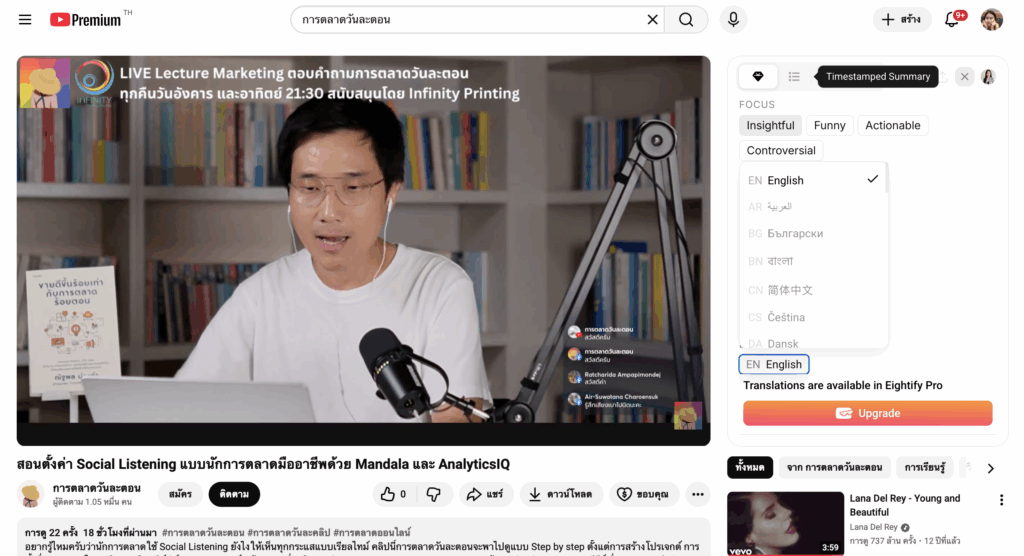Toggle the Funny focus option

pos(829,126)
